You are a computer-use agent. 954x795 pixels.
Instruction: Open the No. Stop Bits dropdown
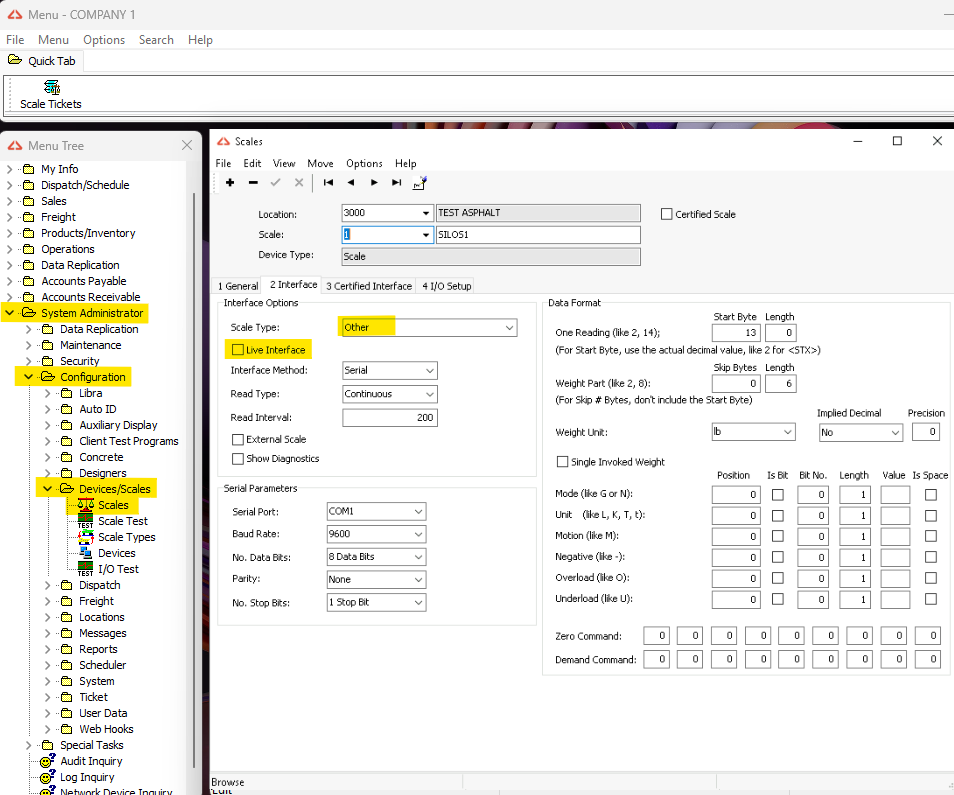point(419,603)
